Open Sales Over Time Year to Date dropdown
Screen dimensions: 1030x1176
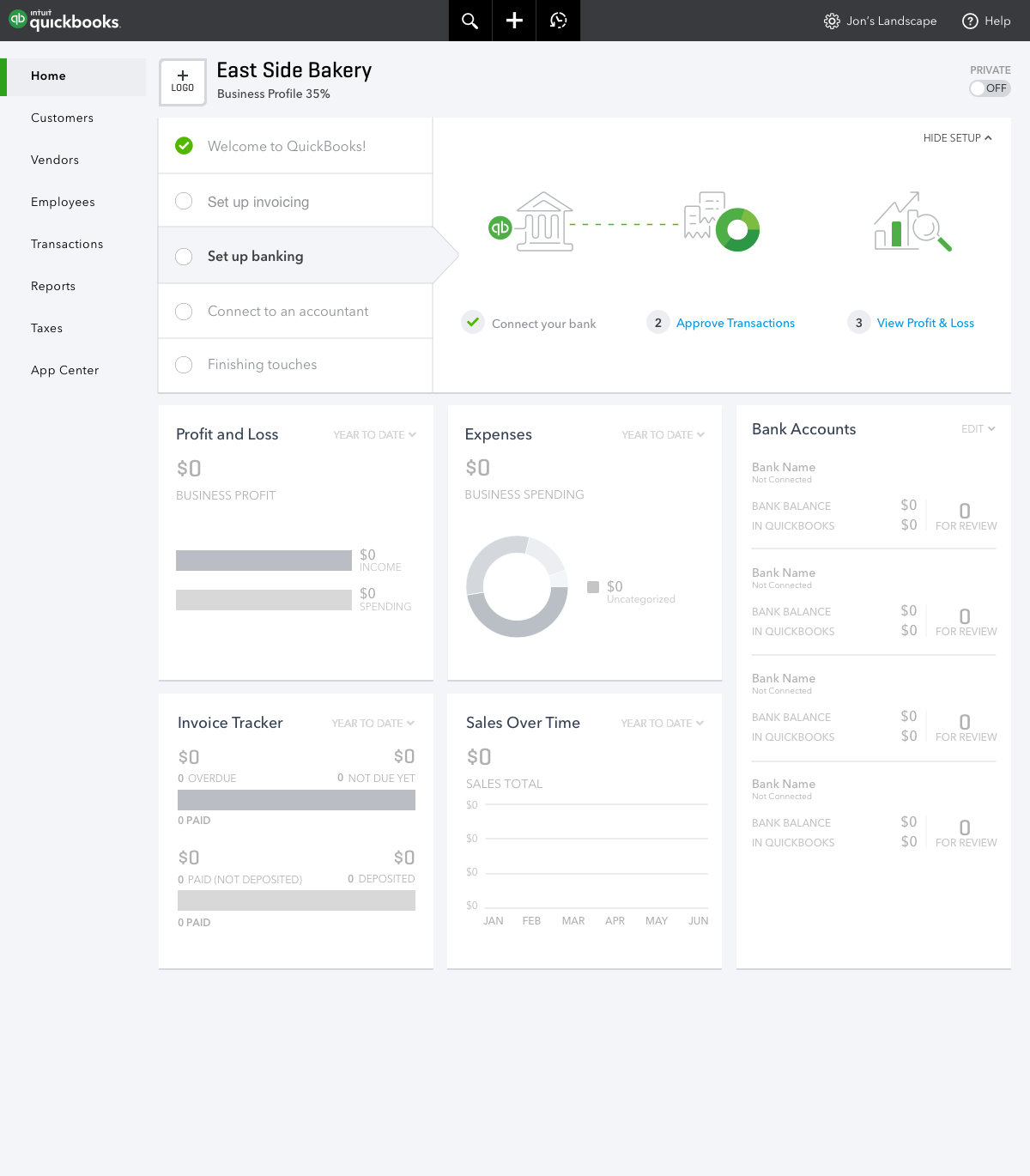click(x=662, y=724)
